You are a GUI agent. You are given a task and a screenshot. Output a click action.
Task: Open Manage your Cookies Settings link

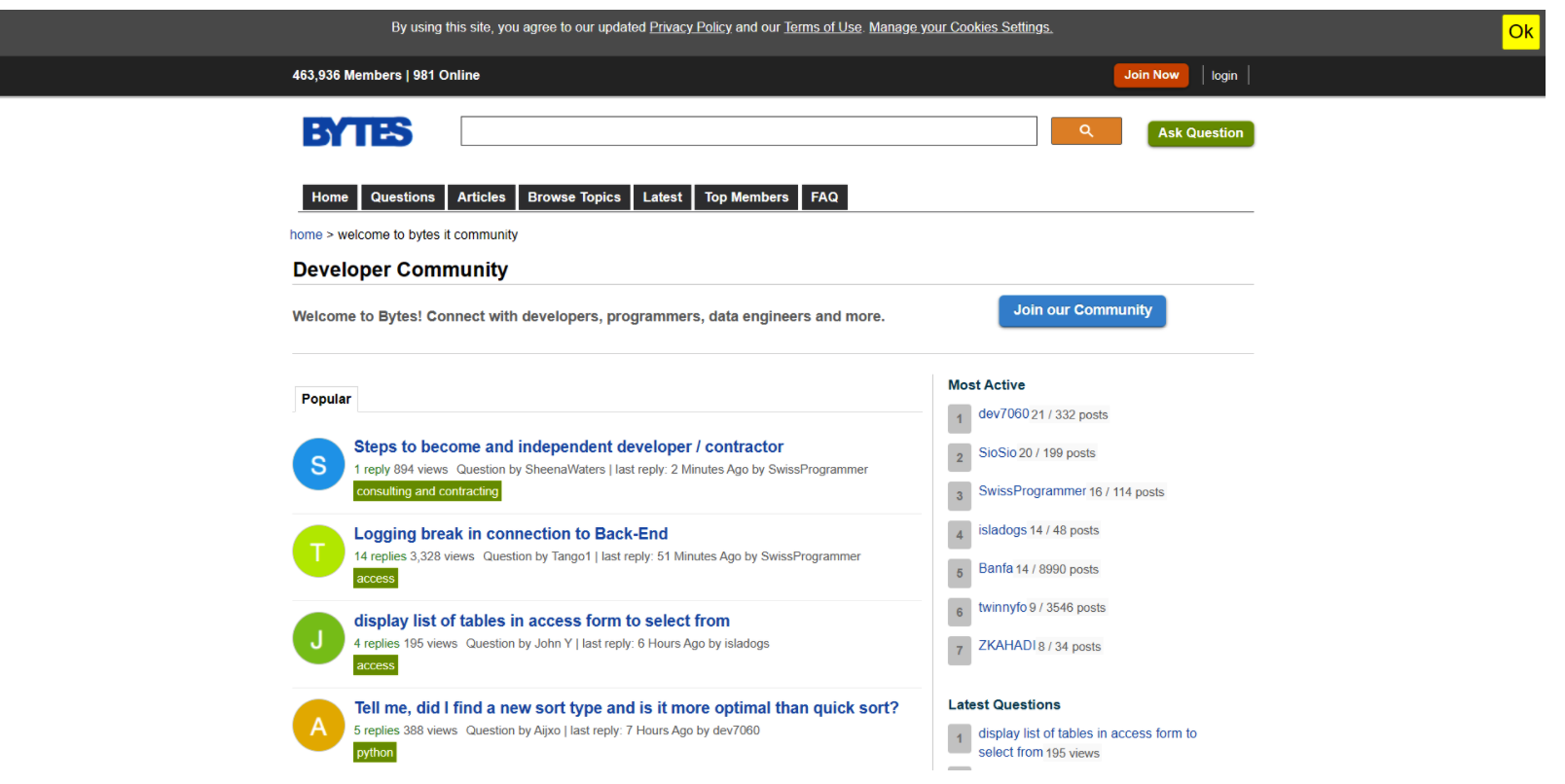click(x=961, y=27)
